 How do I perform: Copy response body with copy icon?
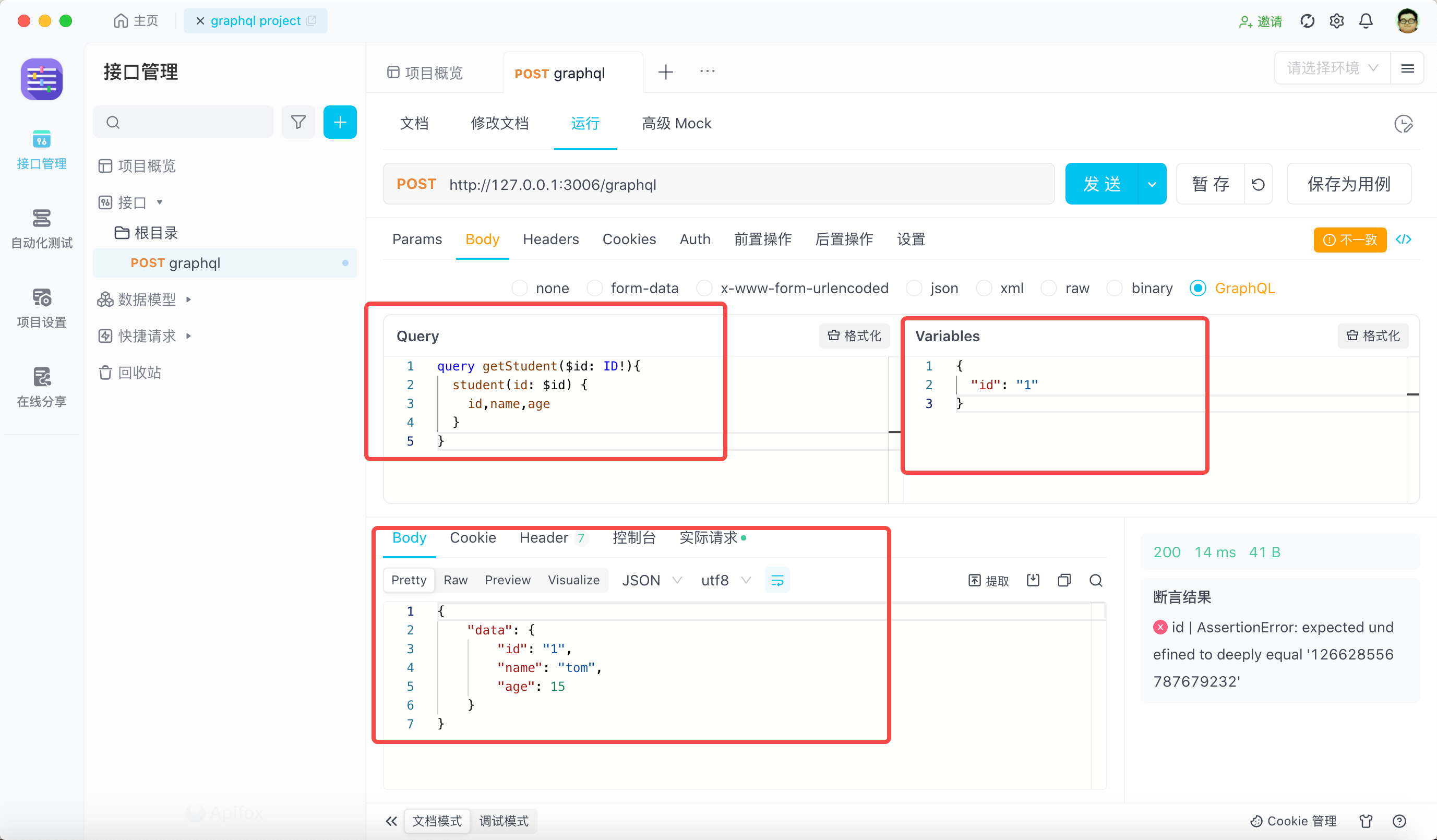point(1064,581)
